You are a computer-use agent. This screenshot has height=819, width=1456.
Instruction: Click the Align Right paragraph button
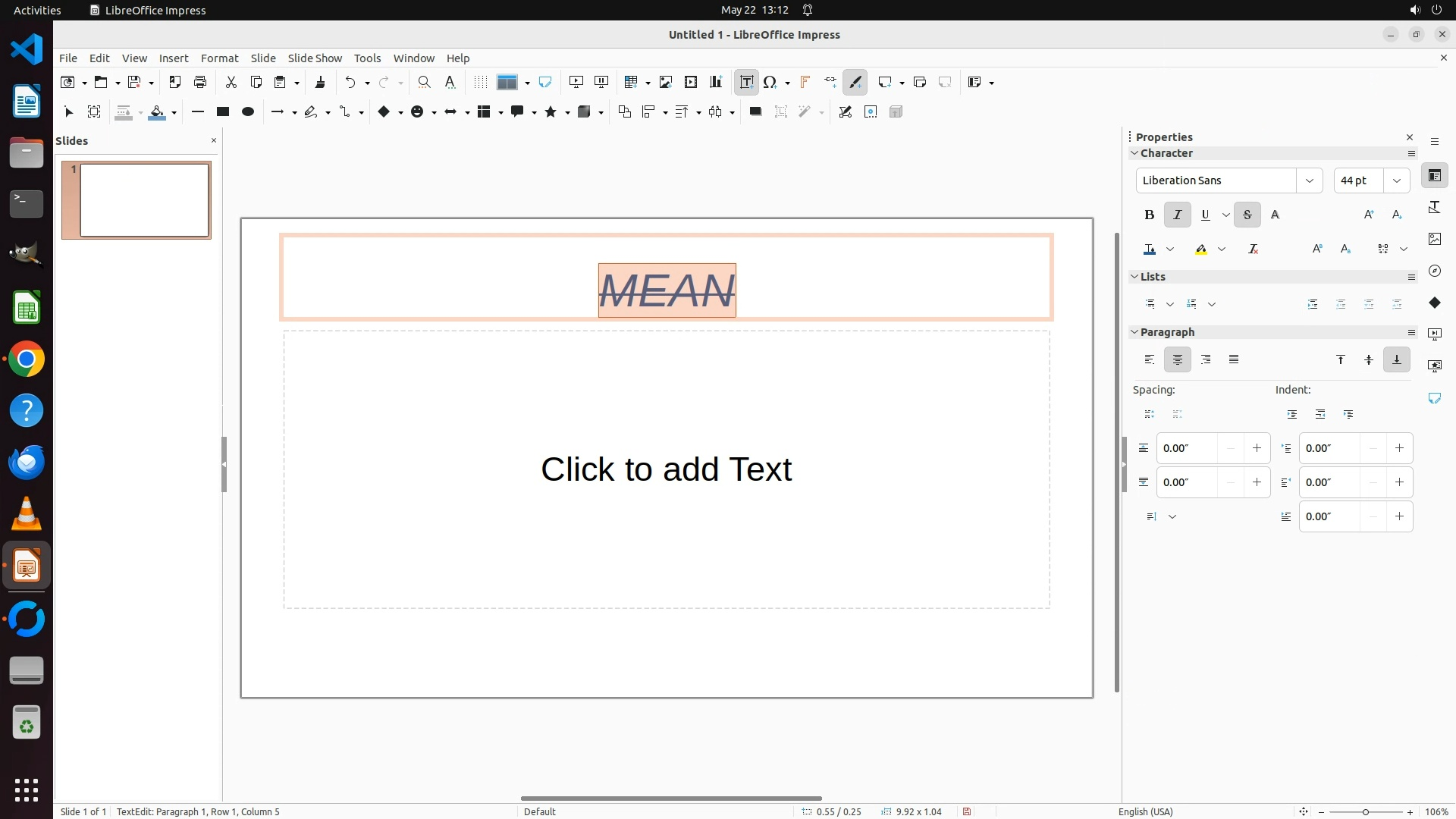[x=1206, y=359]
